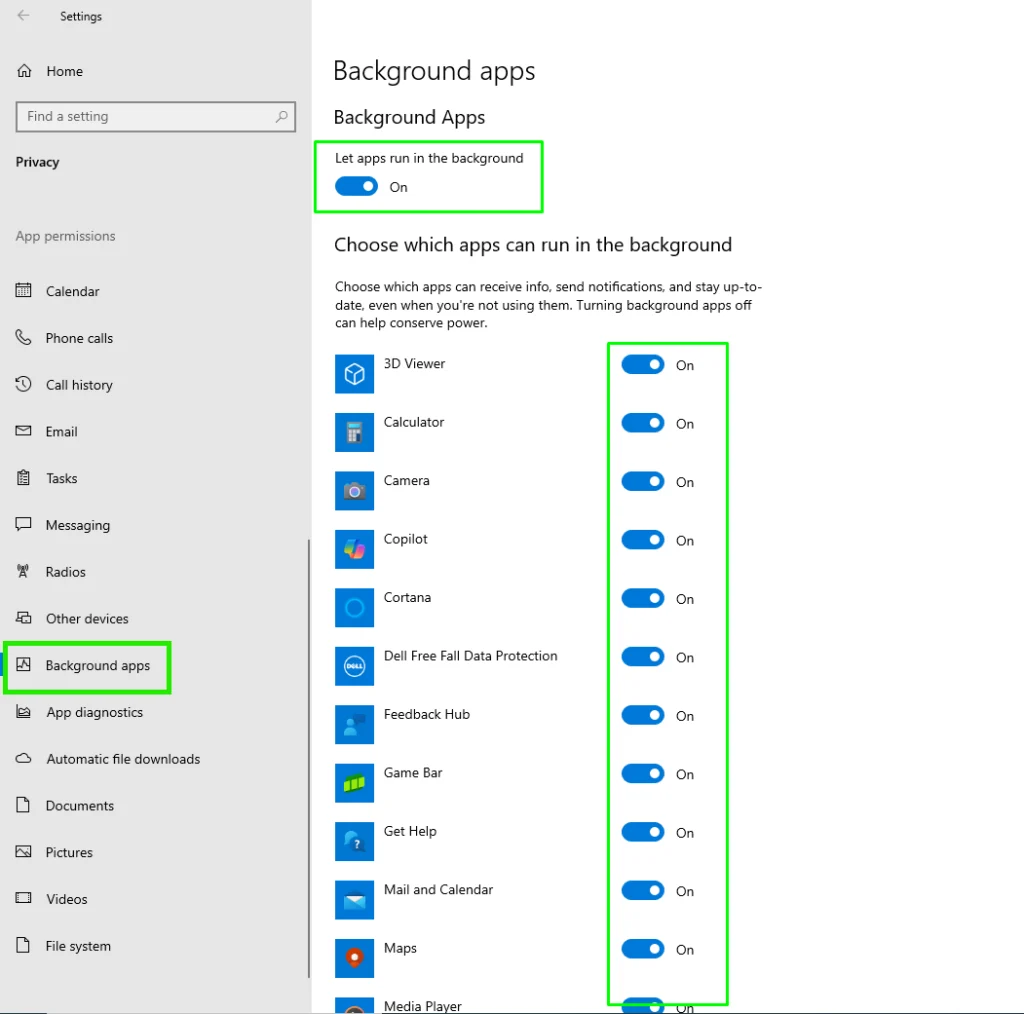Click the Phone calls handset icon
The height and width of the screenshot is (1014, 1024).
24,338
